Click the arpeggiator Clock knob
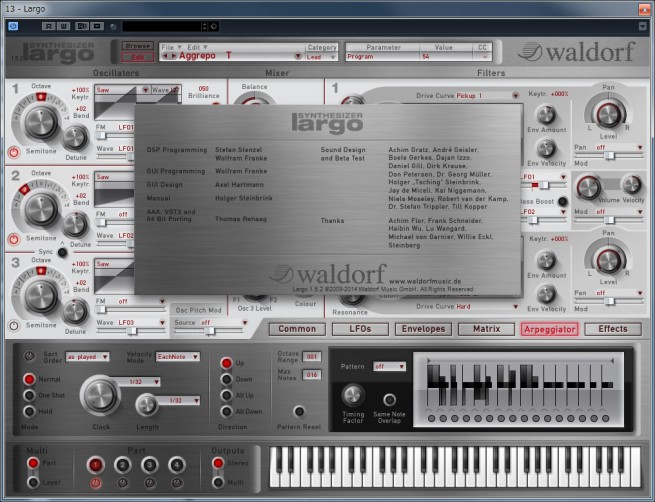This screenshot has height=502, width=655. 100,395
